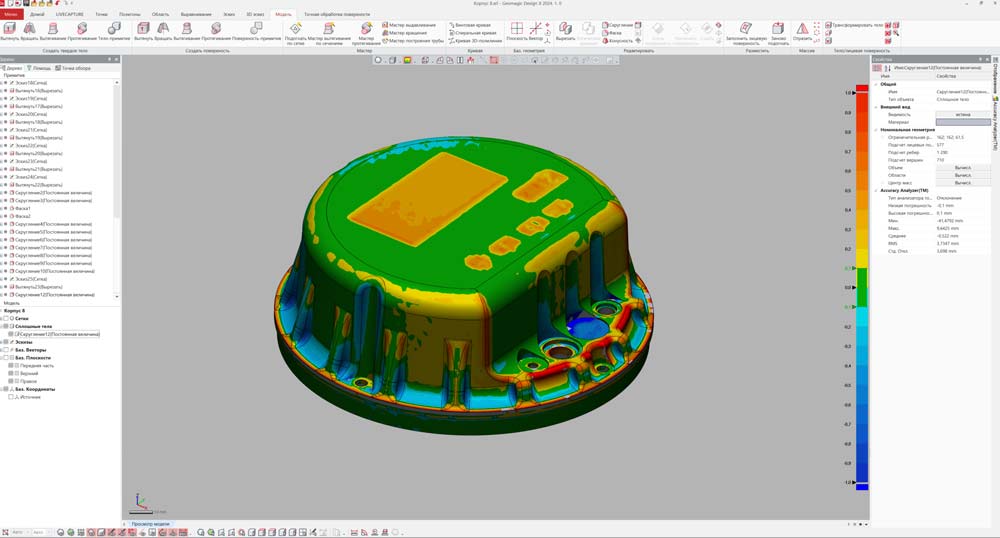Image resolution: width=1000 pixels, height=538 pixels.
Task: Select surface Вращать tool in Создать поверхность group
Action: coord(163,31)
